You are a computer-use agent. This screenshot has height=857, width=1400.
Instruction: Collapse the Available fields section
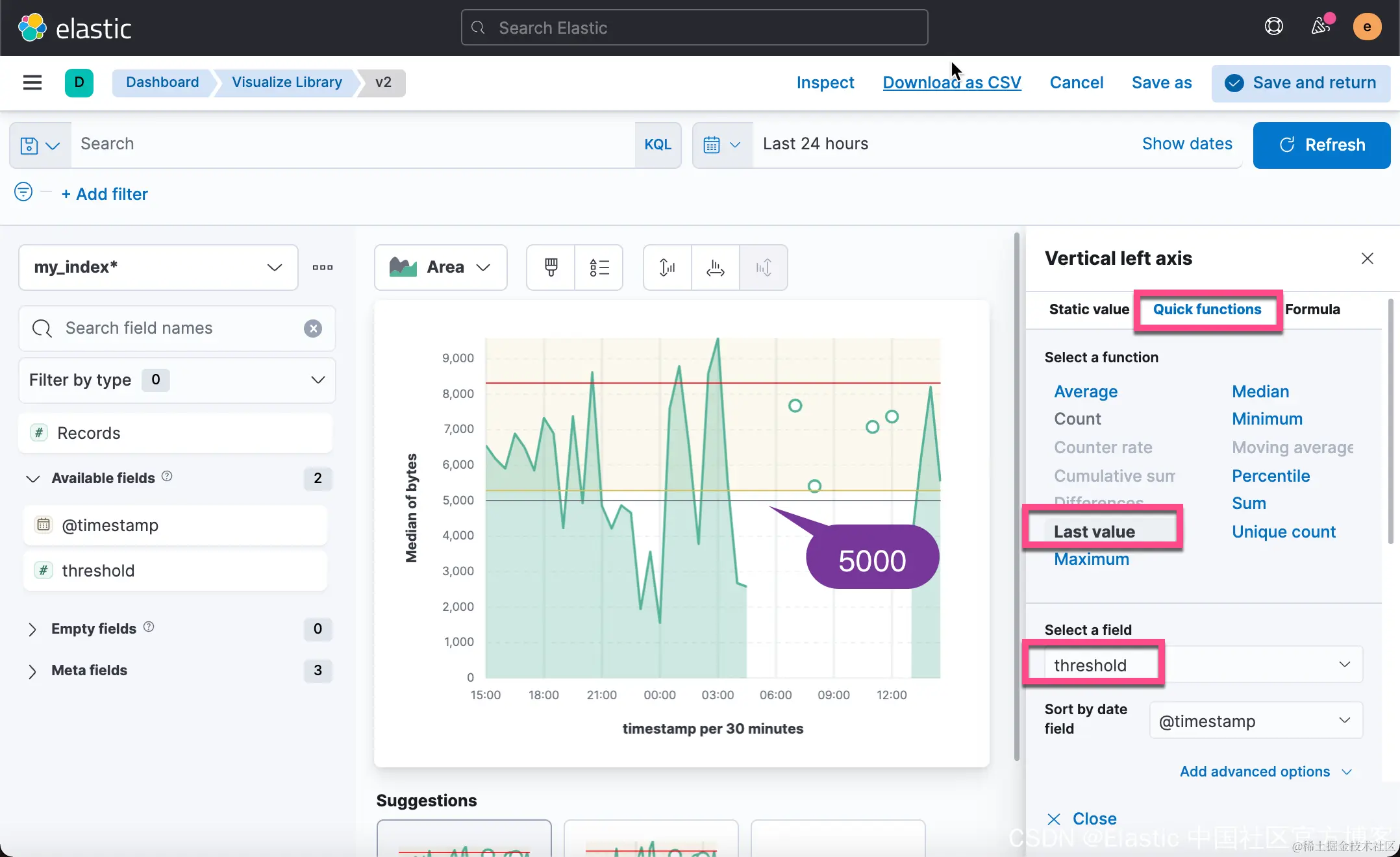click(32, 478)
